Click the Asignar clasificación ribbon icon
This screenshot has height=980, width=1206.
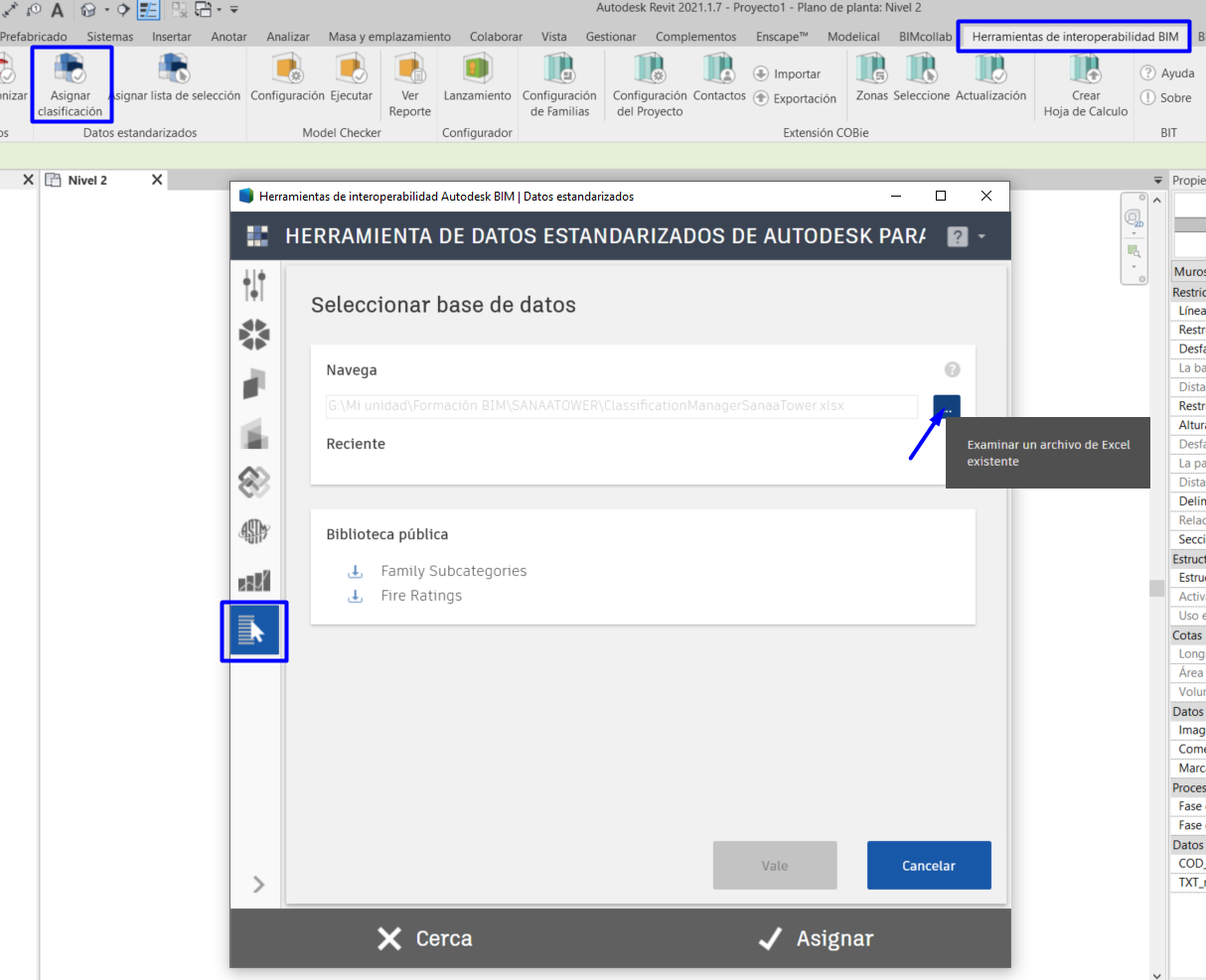[x=70, y=69]
